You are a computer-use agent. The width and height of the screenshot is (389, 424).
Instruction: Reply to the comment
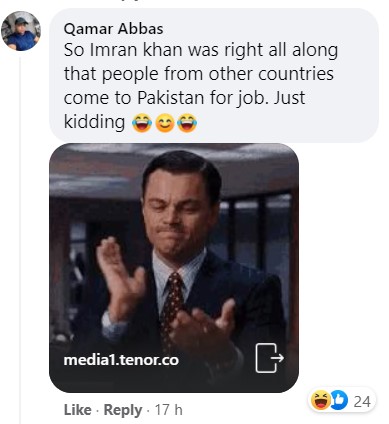coord(123,410)
